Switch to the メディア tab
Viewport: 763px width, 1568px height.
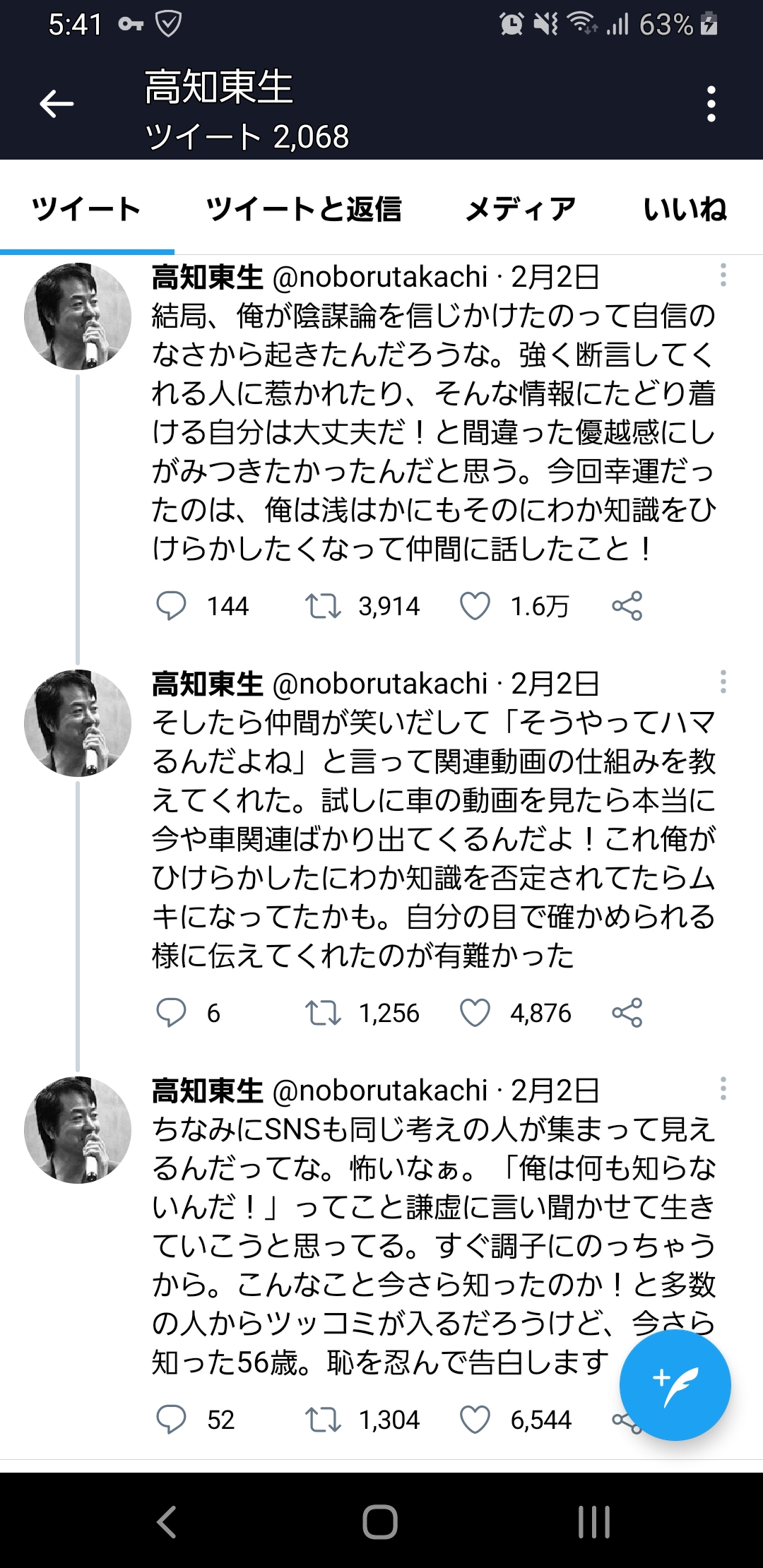point(521,210)
